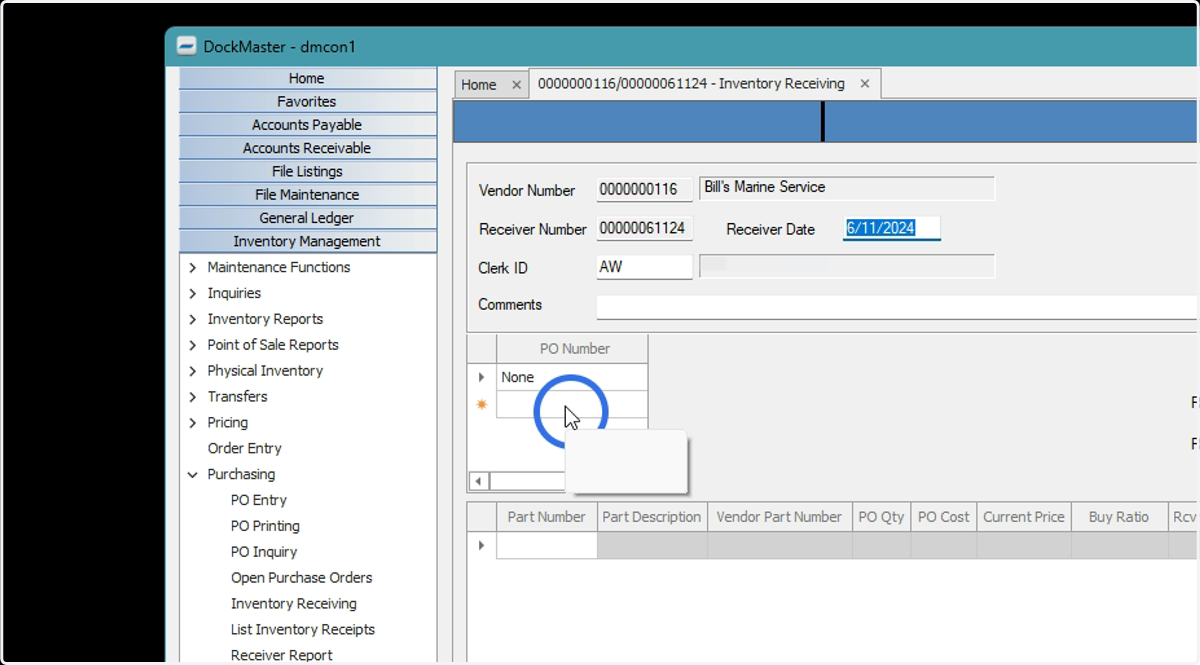Open the File Maintenance section
Screen dimensions: 1200x665
(307, 195)
